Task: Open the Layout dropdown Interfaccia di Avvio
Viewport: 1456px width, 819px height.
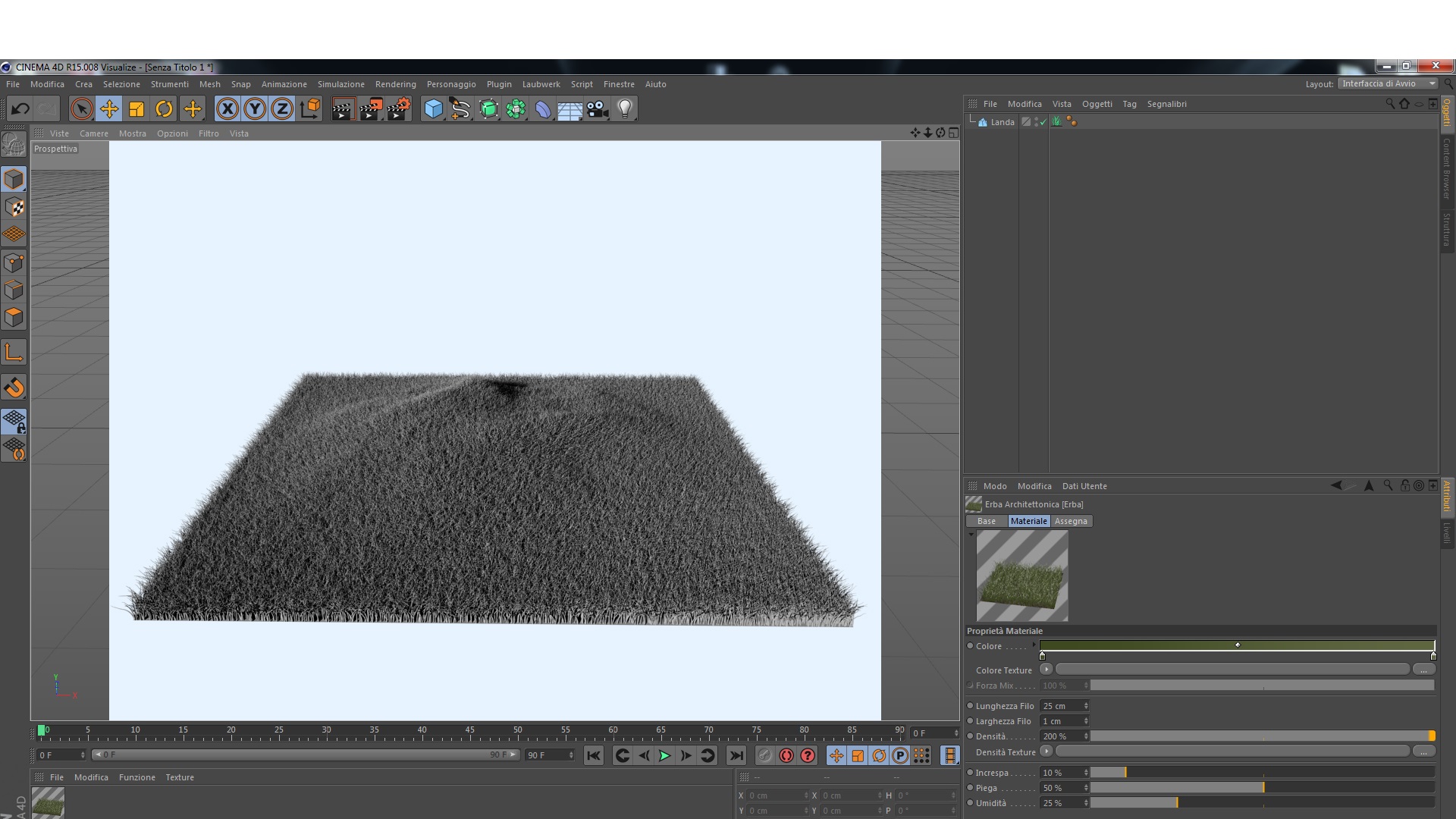Action: [1387, 83]
